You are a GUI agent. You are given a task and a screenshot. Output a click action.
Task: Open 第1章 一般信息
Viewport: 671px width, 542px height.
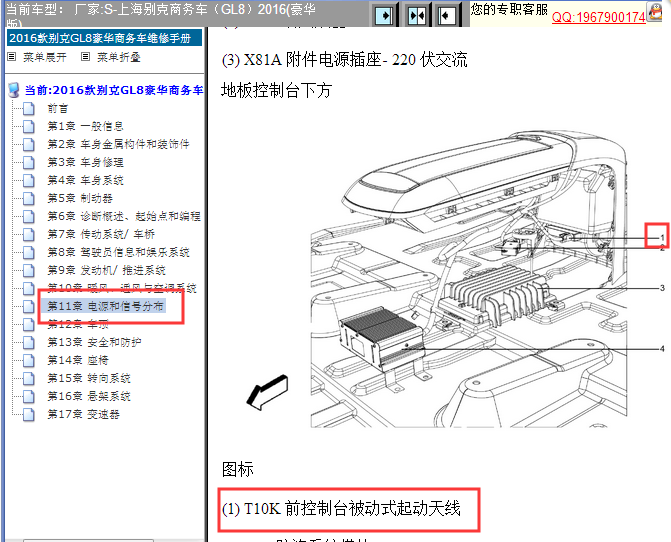85,126
